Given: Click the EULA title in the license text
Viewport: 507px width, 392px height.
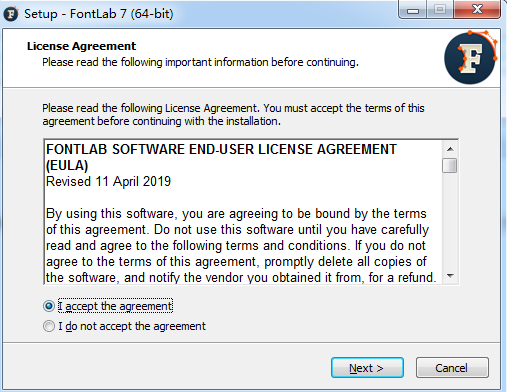Looking at the screenshot, I should point(221,157).
